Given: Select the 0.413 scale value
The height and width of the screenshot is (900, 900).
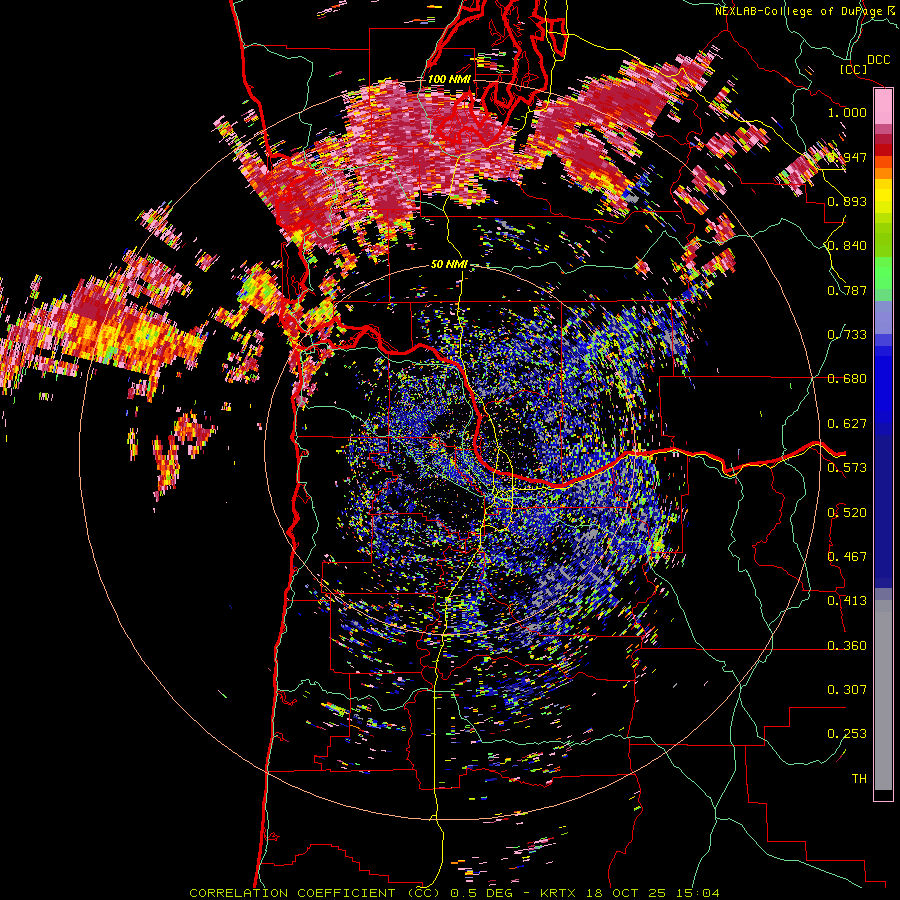Looking at the screenshot, I should pyautogui.click(x=847, y=601).
